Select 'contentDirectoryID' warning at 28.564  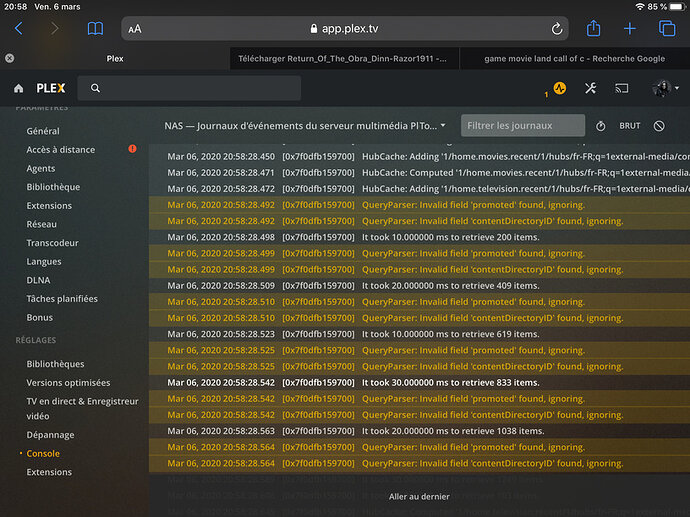[x=419, y=463]
